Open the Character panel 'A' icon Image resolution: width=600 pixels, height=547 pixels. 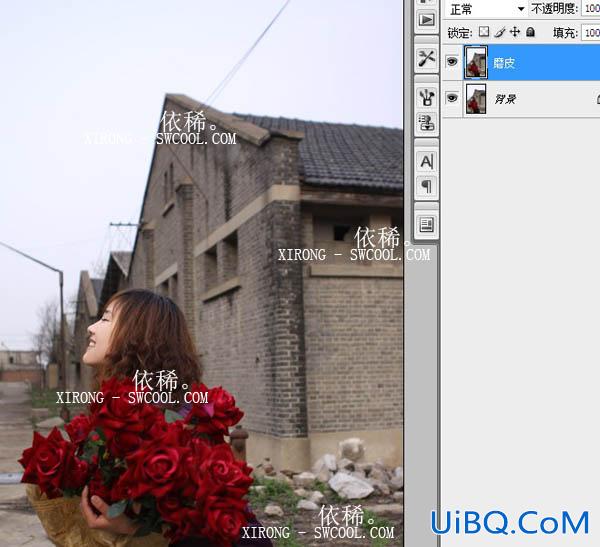(426, 162)
